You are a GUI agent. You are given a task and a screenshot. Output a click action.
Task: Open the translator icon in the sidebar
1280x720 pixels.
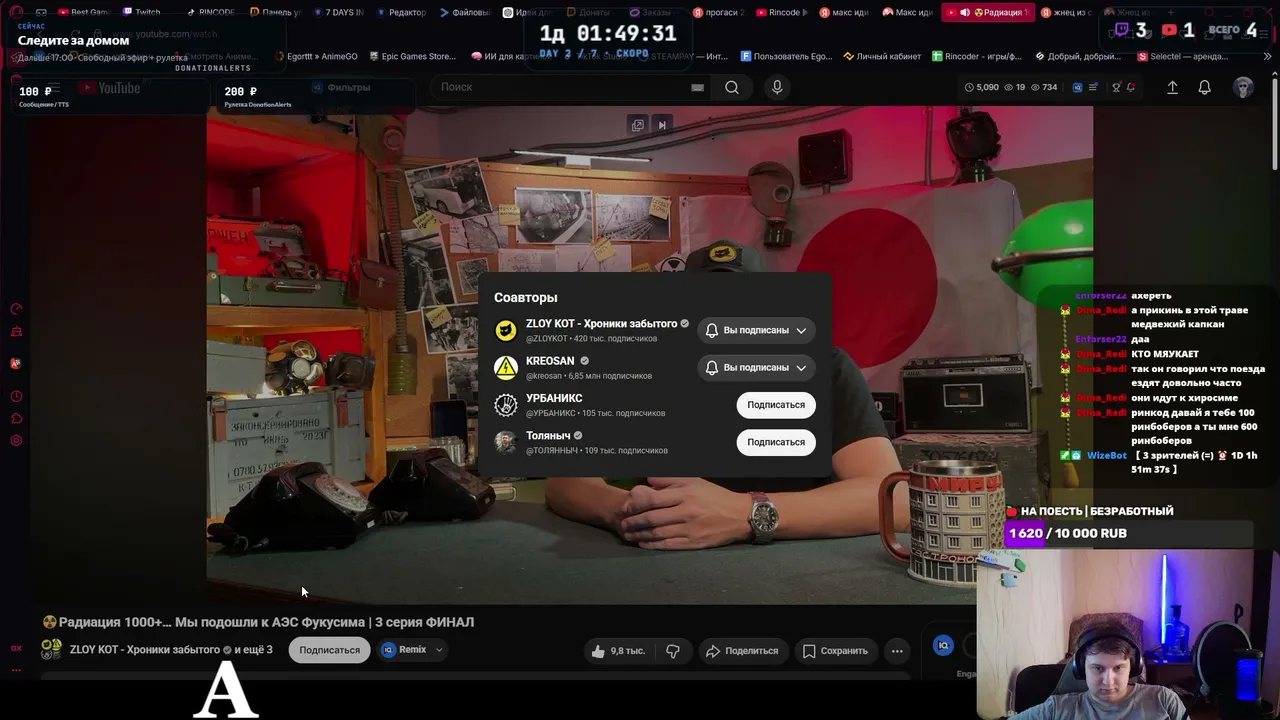16,364
